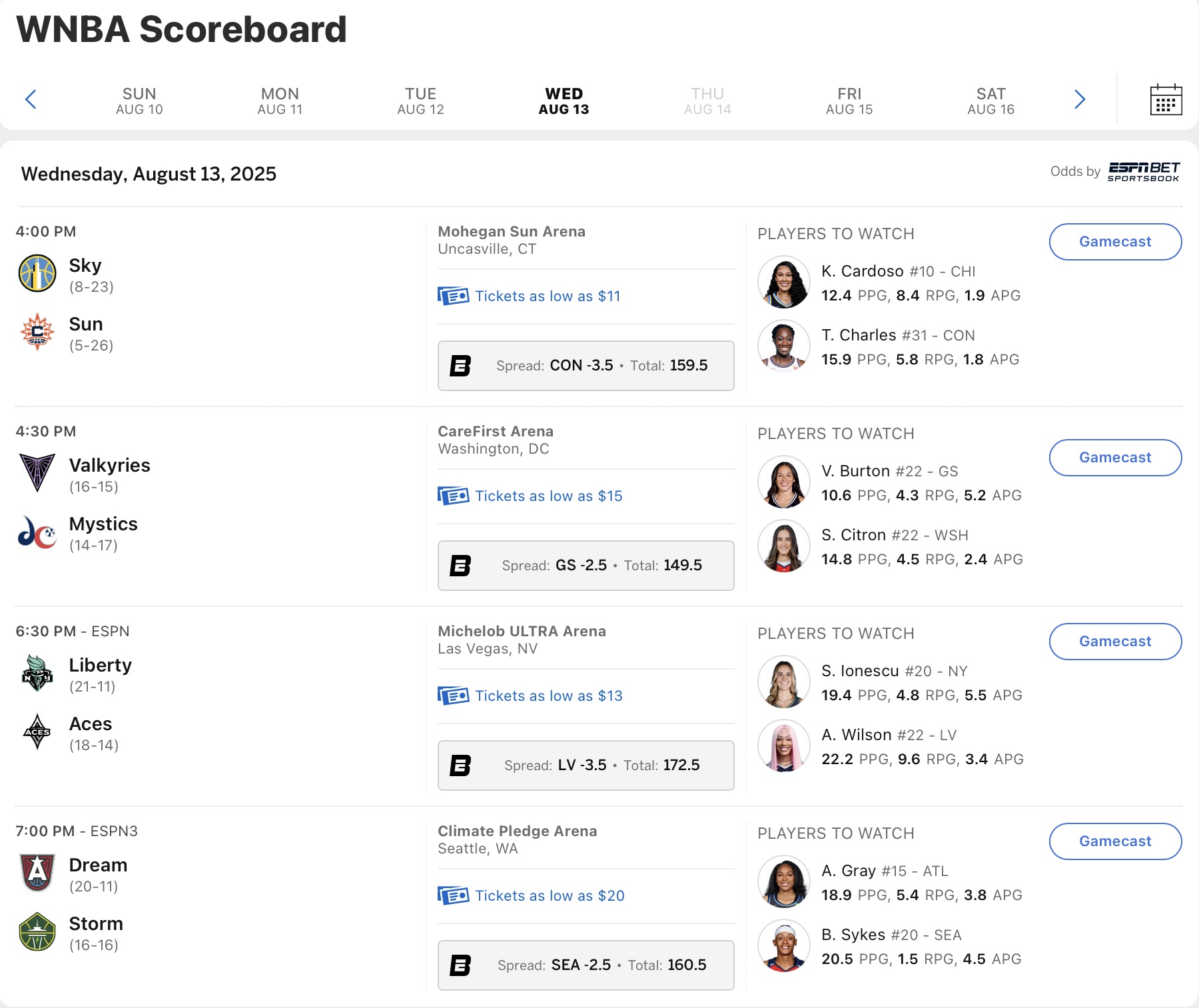Click the 'Mohegan Sun Arena' venue text
Image resolution: width=1199 pixels, height=1008 pixels.
[512, 231]
